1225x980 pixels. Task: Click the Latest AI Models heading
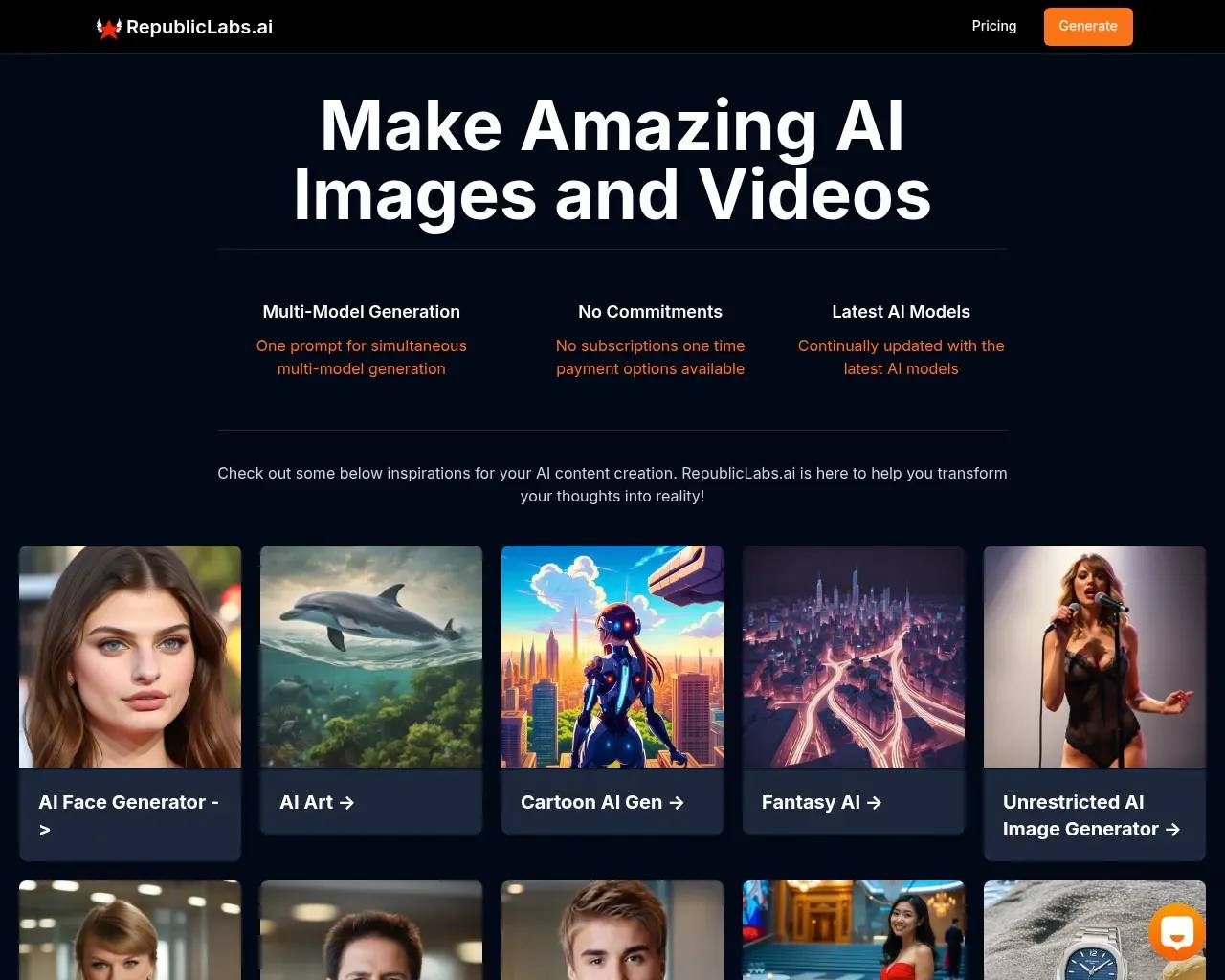tap(902, 312)
